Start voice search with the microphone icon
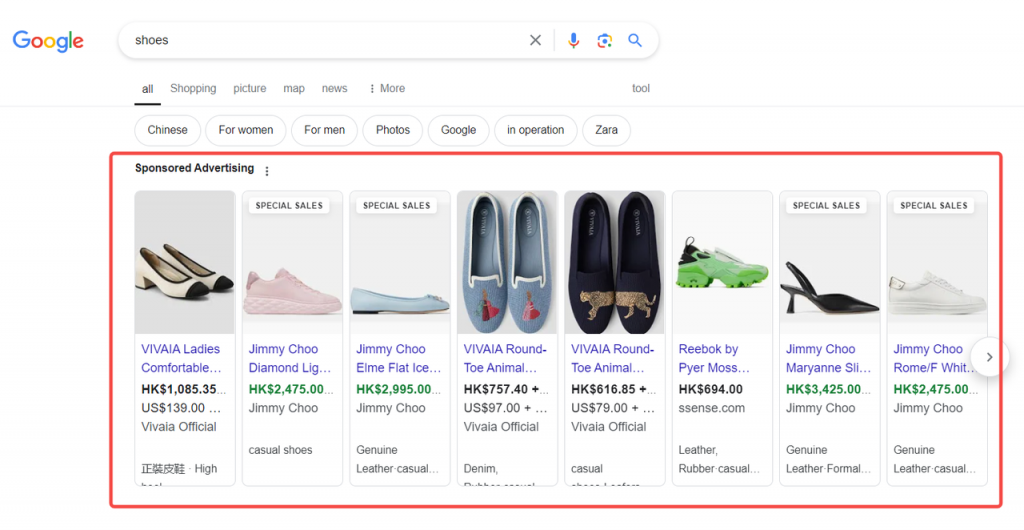1024x530 pixels. (x=573, y=40)
